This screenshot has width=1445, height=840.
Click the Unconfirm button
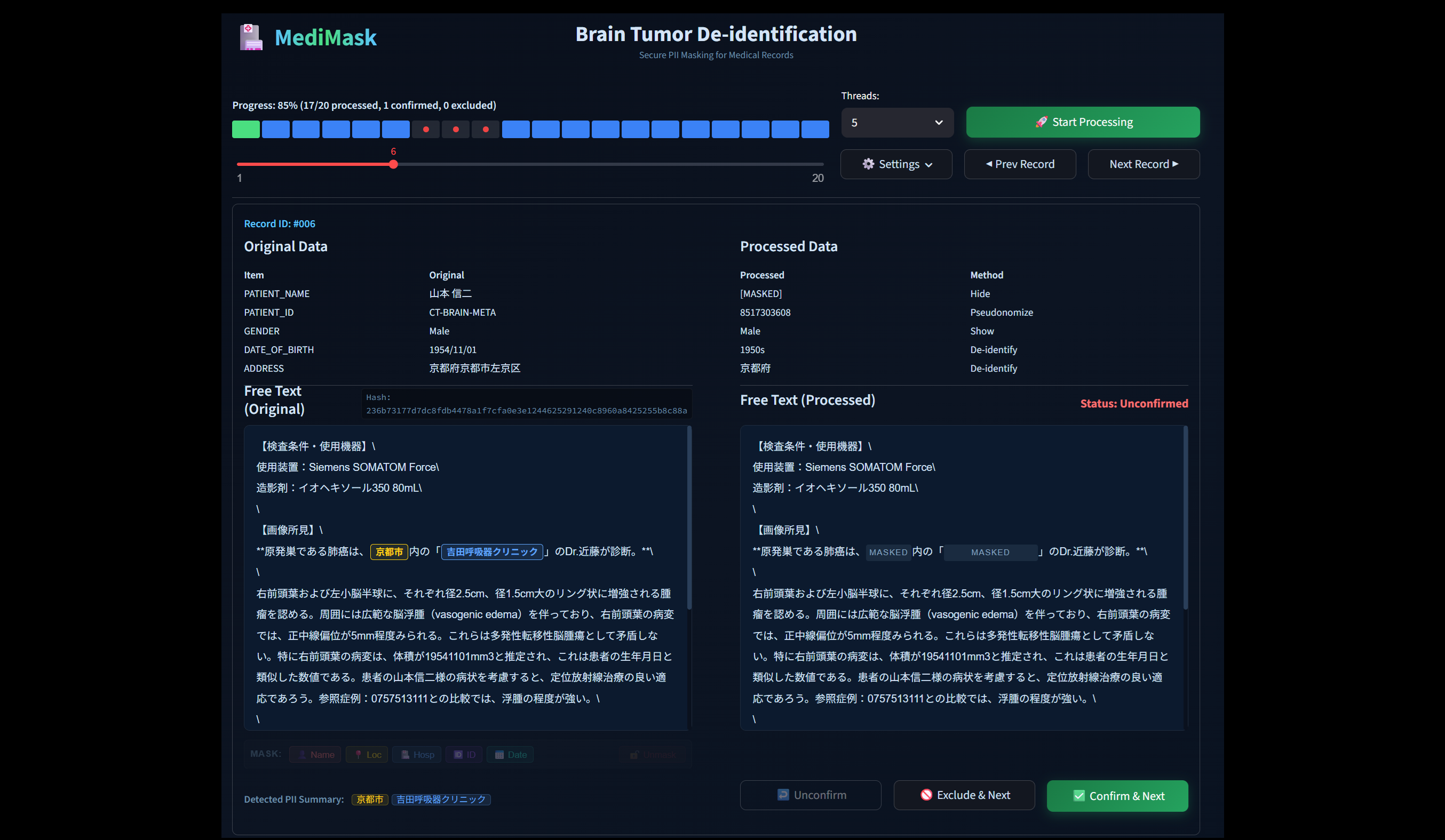click(x=810, y=795)
